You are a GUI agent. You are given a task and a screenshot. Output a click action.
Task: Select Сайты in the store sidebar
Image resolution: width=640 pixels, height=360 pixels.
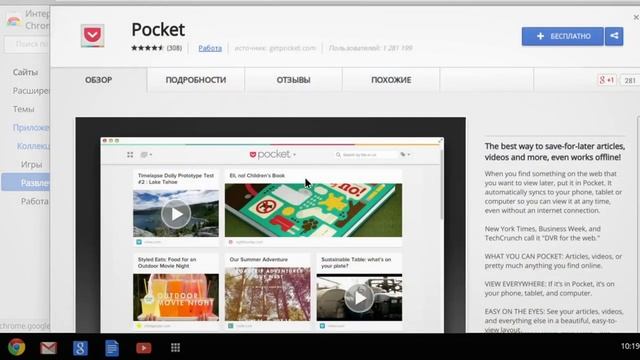pos(25,72)
